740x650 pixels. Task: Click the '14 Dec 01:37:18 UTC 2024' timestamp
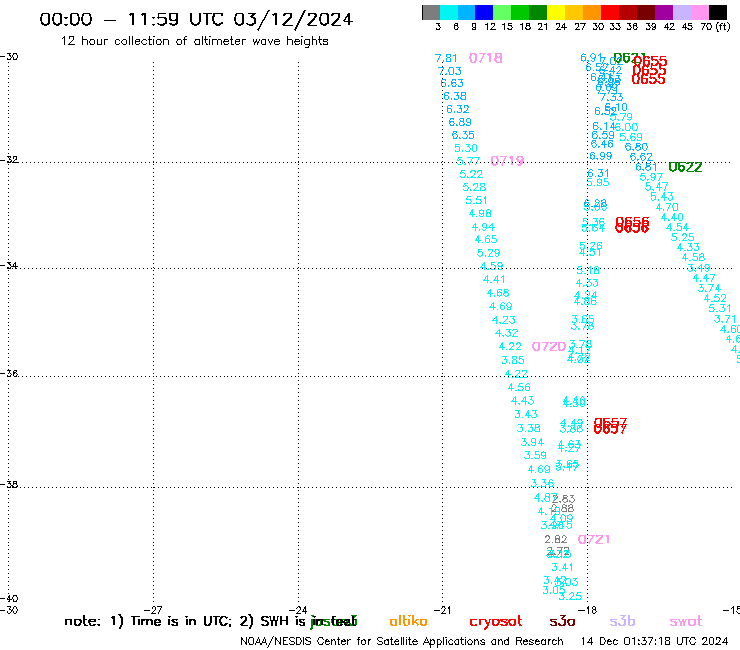(654, 642)
